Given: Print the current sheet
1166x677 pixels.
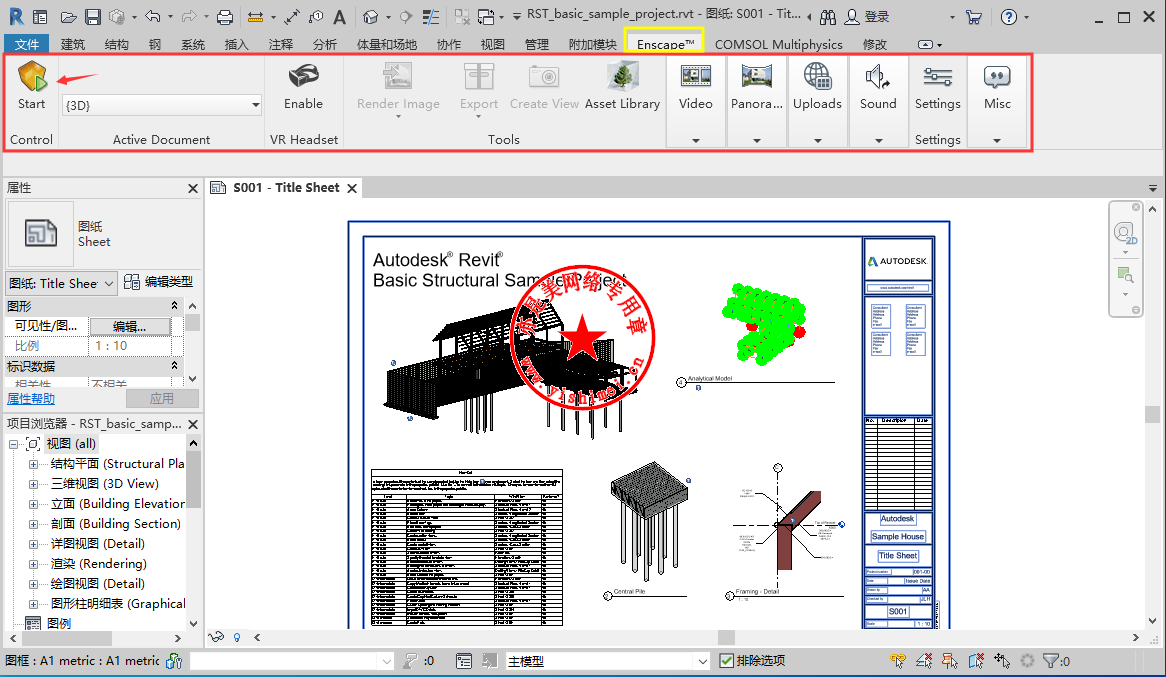Looking at the screenshot, I should [x=225, y=16].
